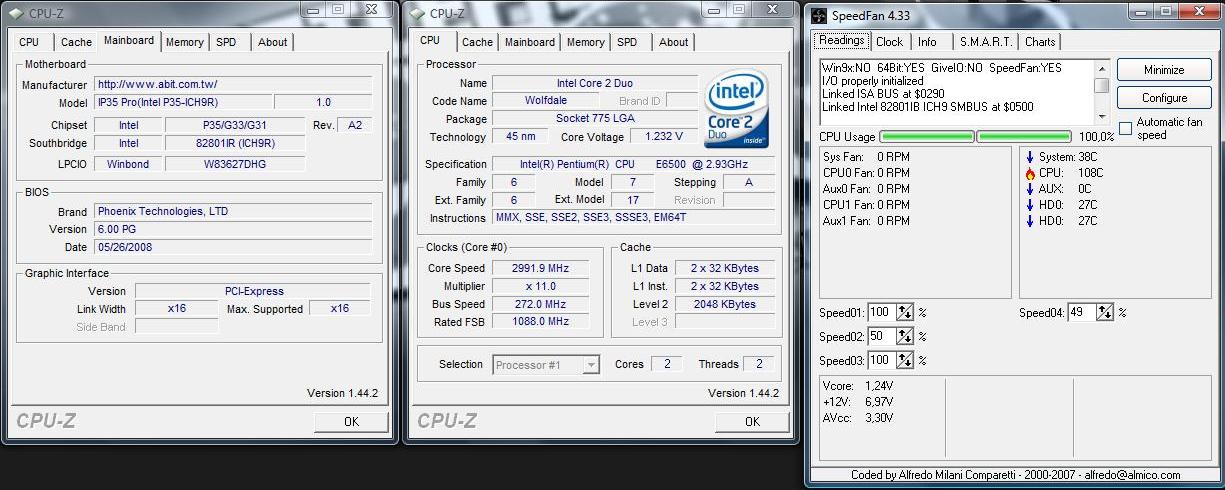Select the Readings tab in SpeedFan
The image size is (1225, 490).
840,41
